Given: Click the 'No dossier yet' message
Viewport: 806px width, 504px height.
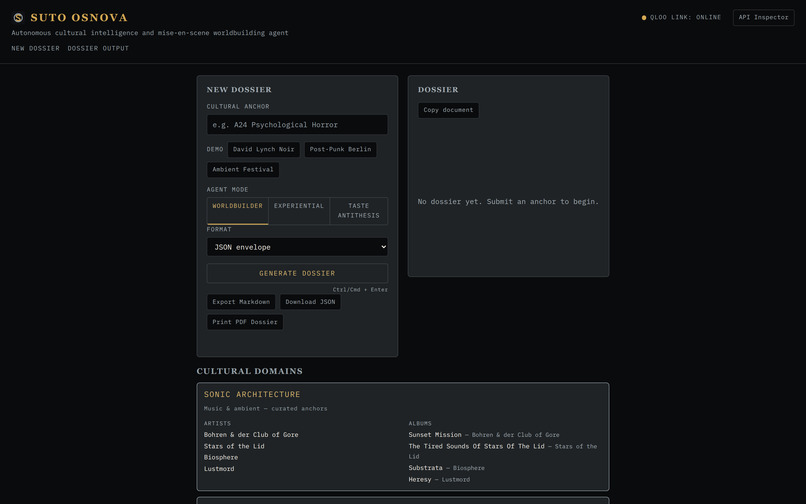Looking at the screenshot, I should 508,202.
